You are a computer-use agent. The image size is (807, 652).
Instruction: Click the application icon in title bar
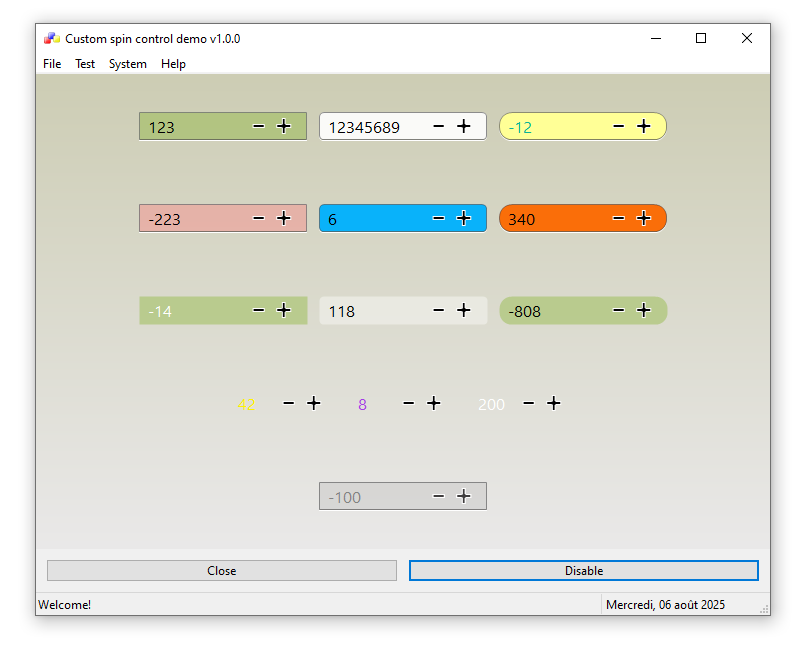pyautogui.click(x=51, y=39)
